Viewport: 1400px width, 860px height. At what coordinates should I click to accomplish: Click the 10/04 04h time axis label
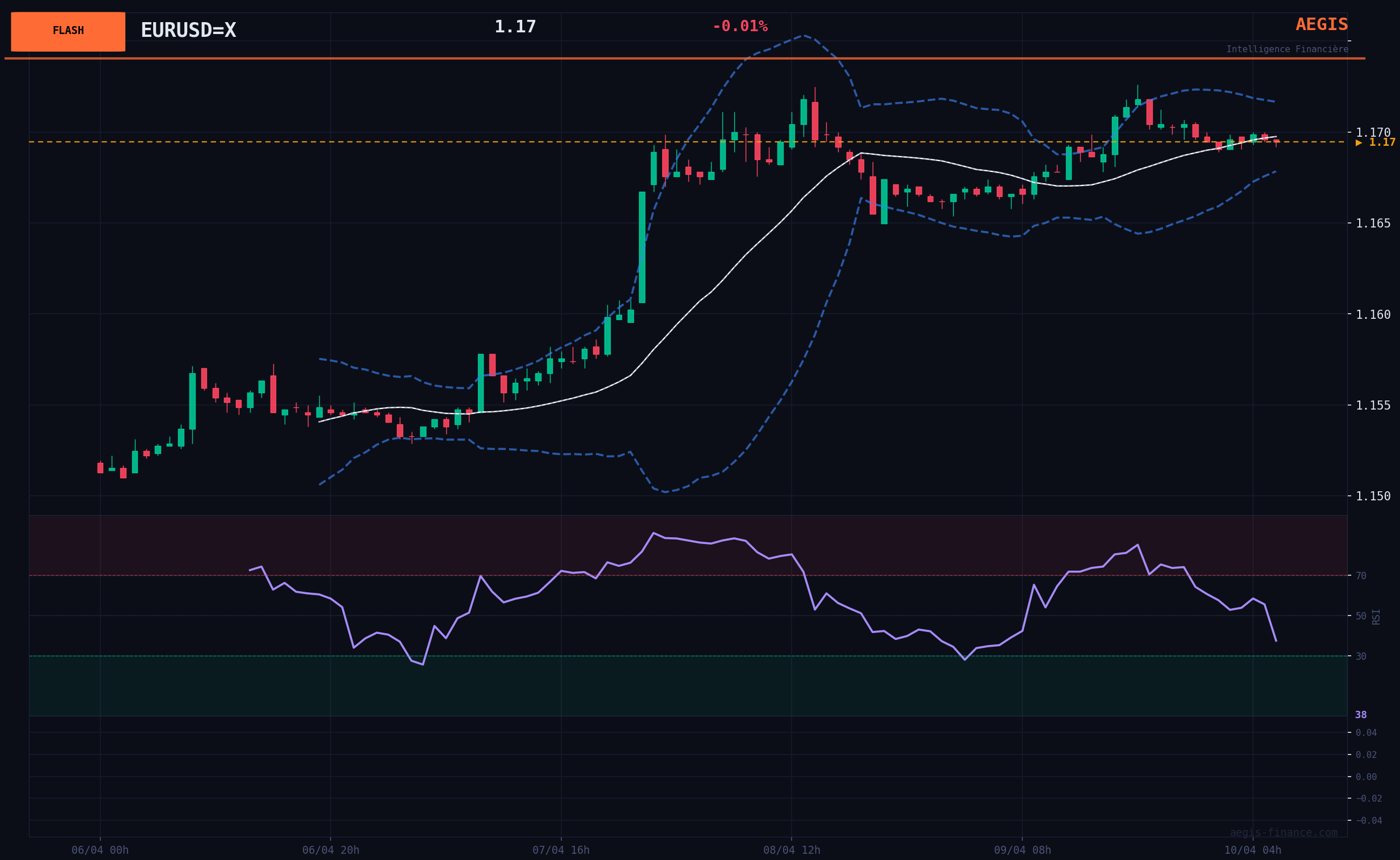click(1252, 850)
